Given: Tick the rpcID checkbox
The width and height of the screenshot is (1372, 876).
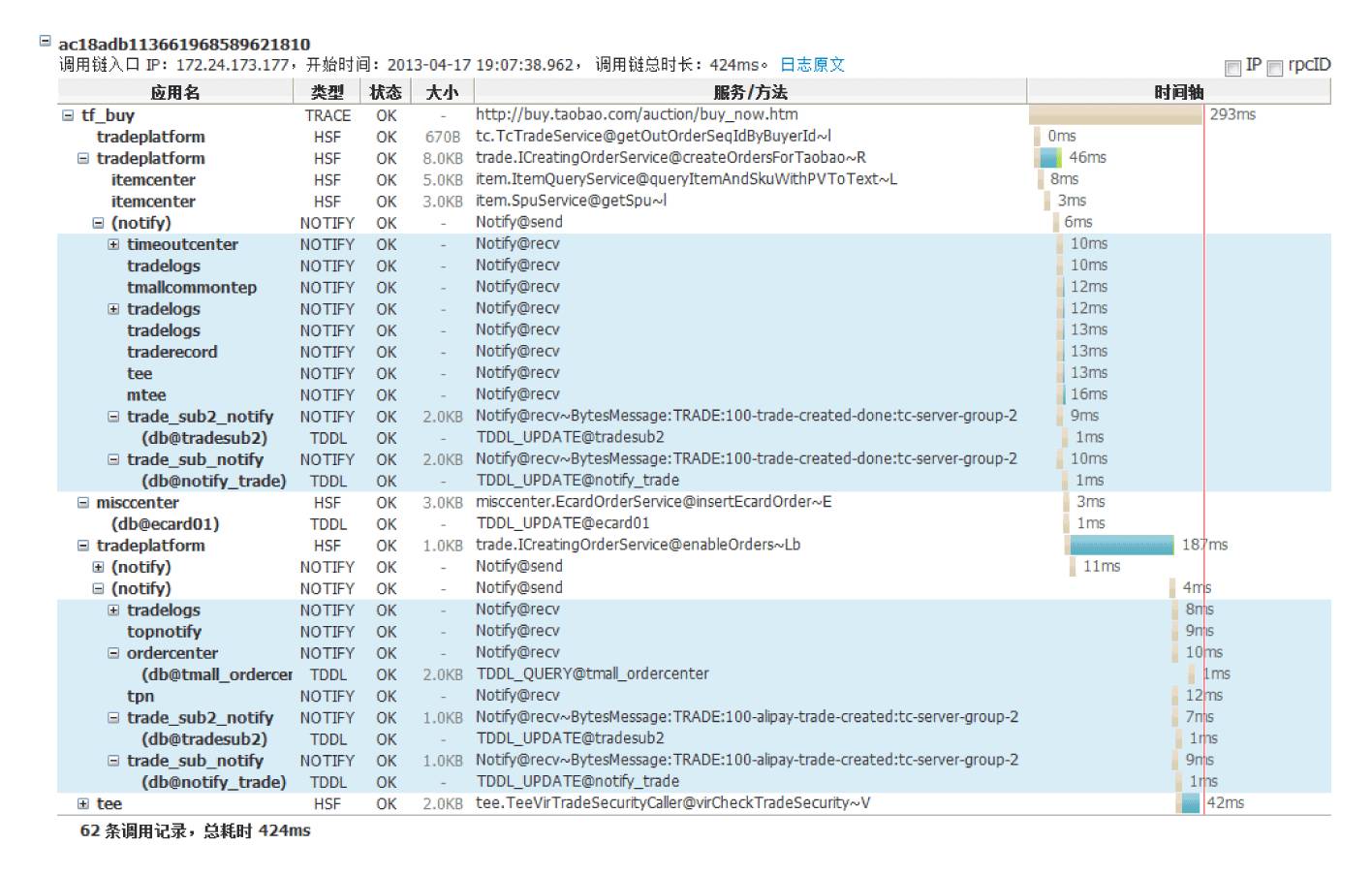Looking at the screenshot, I should pos(1275,68).
